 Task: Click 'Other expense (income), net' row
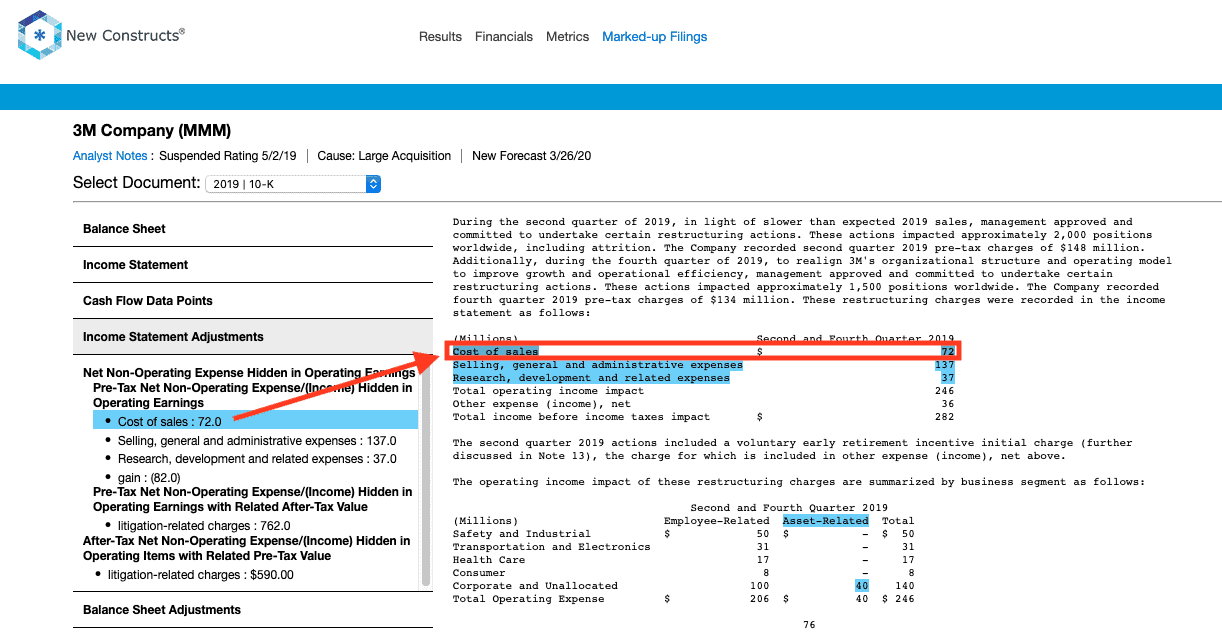[x=703, y=404]
